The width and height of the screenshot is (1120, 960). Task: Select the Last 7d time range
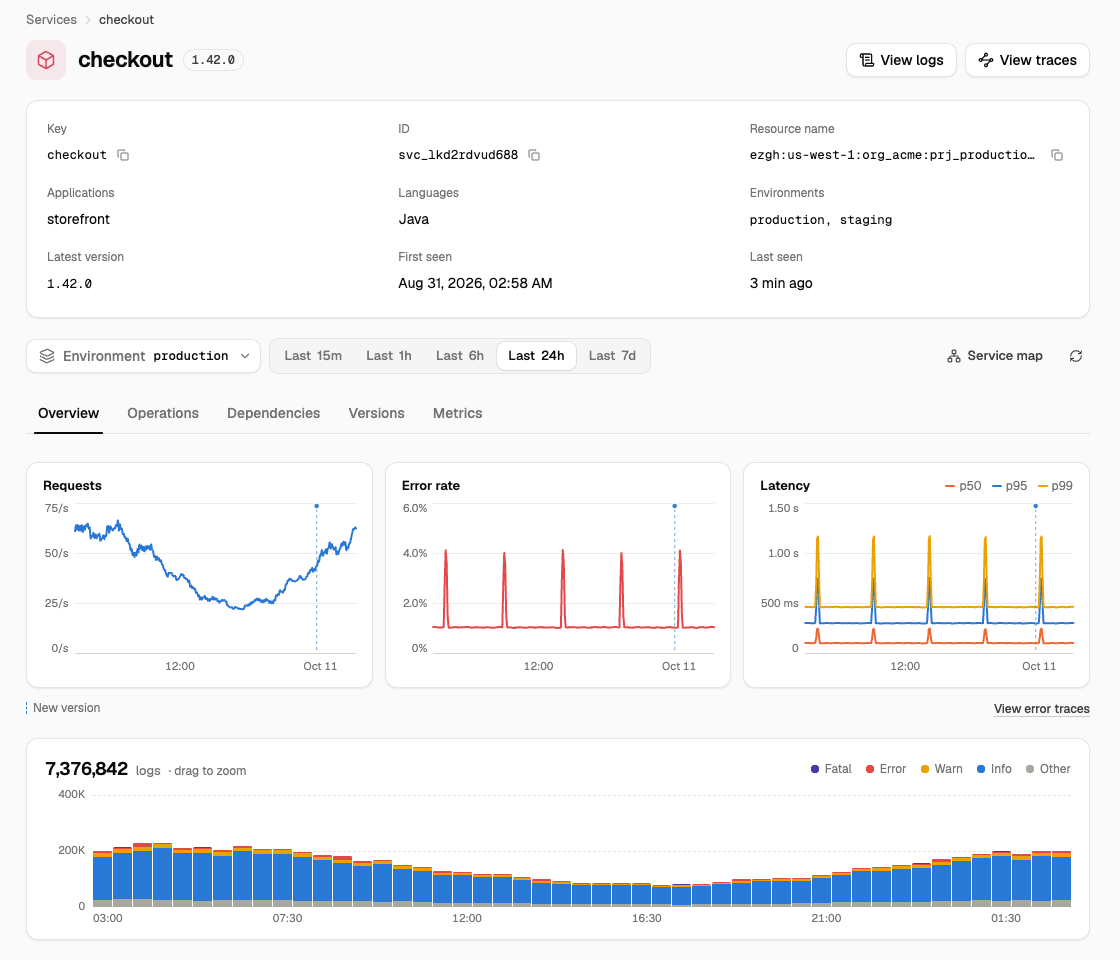pyautogui.click(x=612, y=356)
